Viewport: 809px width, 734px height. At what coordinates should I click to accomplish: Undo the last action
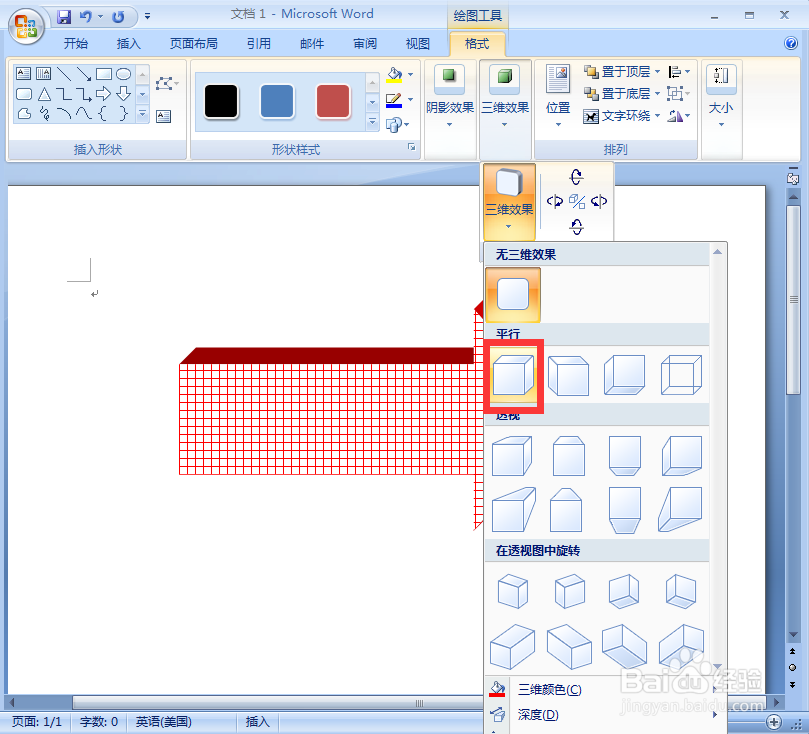coord(86,17)
